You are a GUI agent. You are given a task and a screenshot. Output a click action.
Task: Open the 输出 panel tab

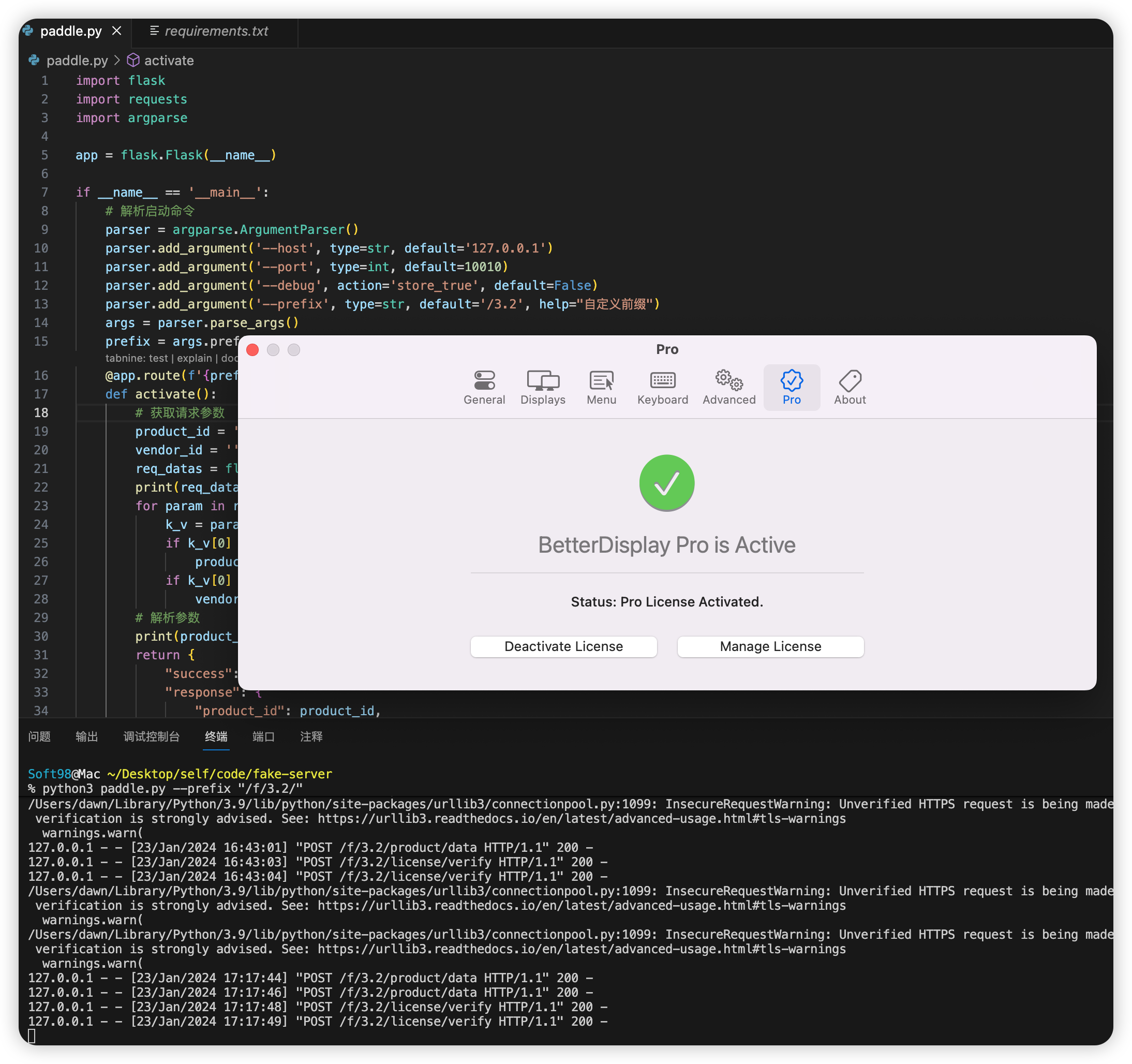[x=86, y=736]
